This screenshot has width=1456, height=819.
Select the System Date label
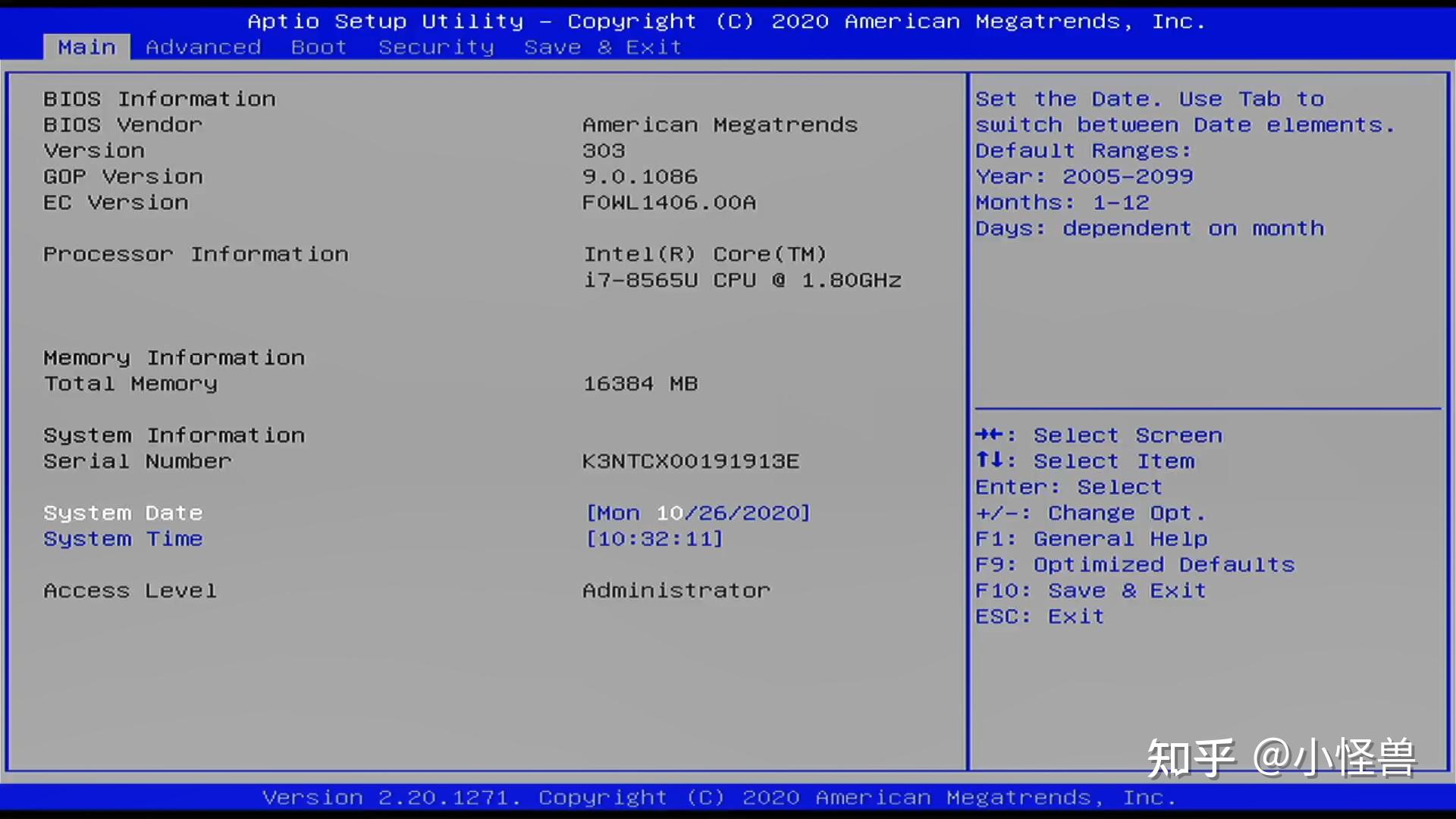tap(123, 513)
